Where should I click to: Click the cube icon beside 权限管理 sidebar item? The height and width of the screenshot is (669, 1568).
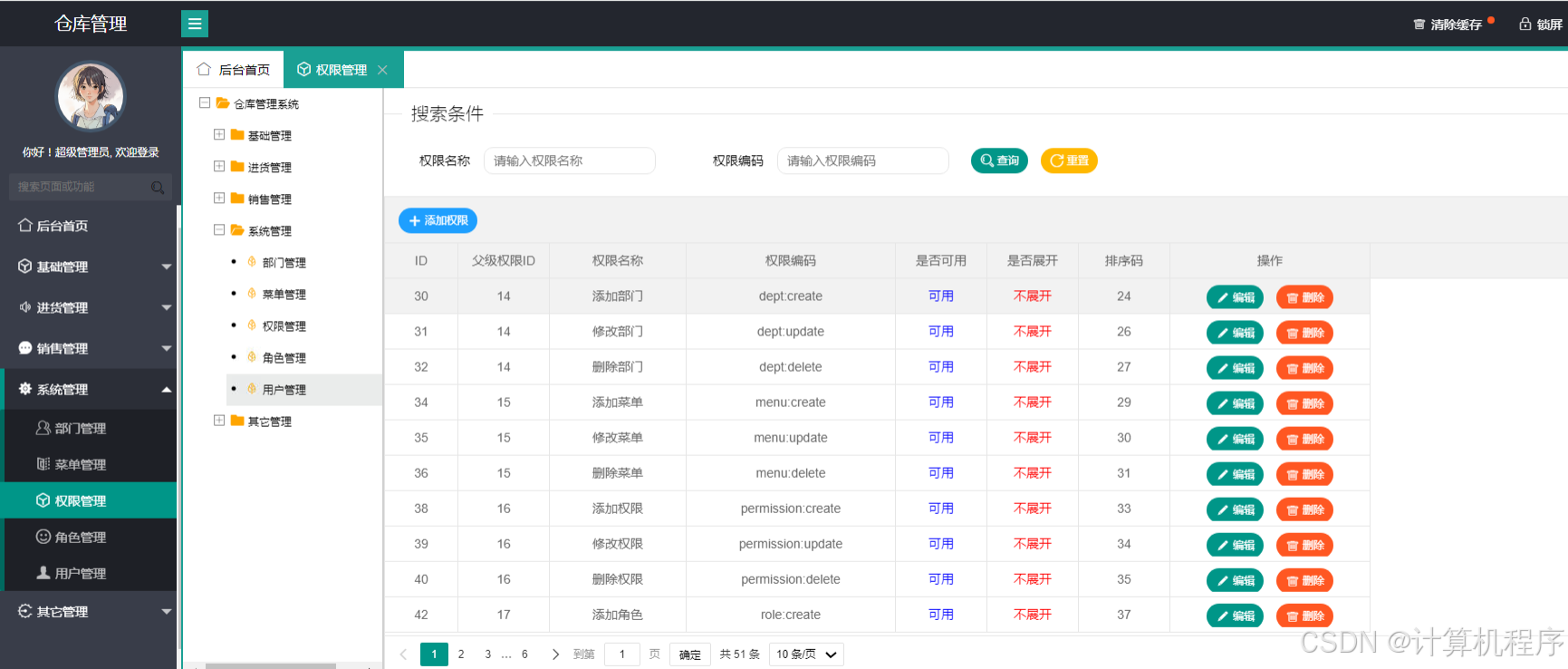[43, 500]
